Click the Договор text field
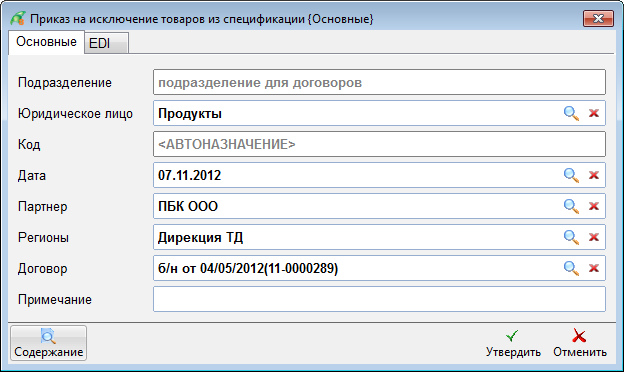The image size is (624, 372). (357, 268)
